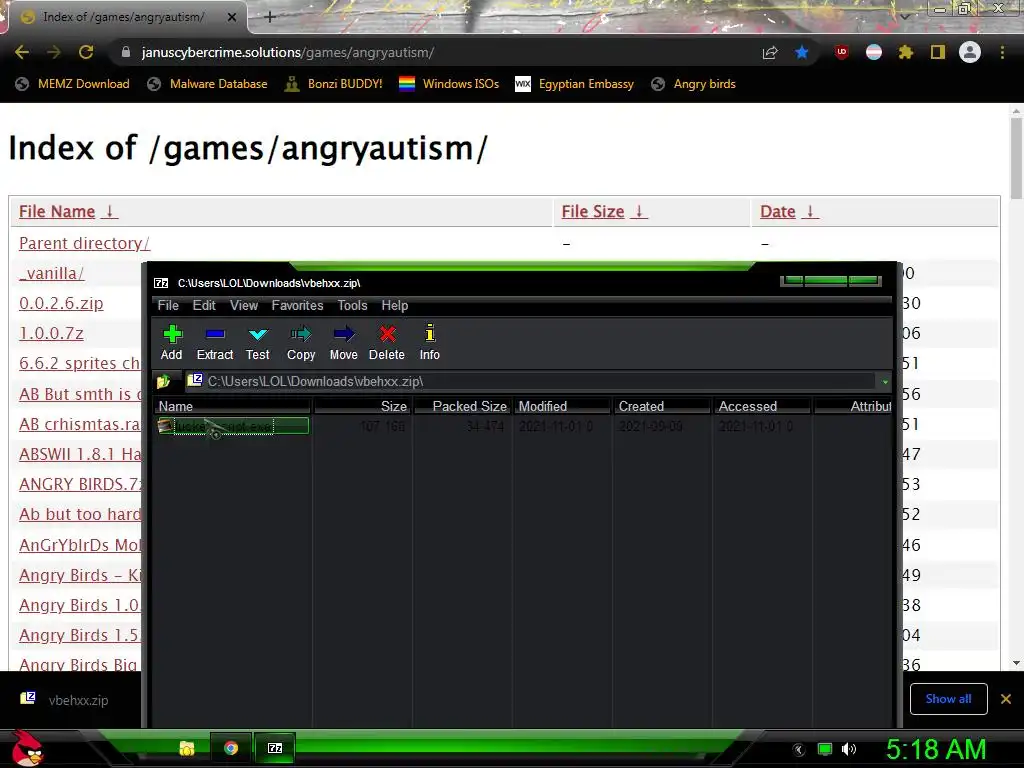This screenshot has height=768, width=1024.
Task: Open the _vanilla/ folder link
Action: [x=52, y=273]
